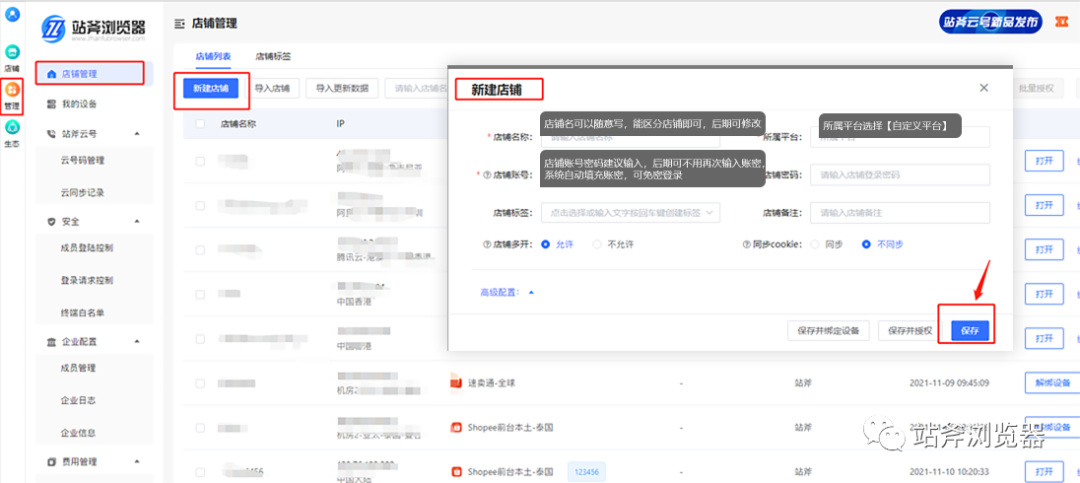The width and height of the screenshot is (1080, 483).
Task: Collapse the 费用管理 menu group arrow
Action: point(136,462)
